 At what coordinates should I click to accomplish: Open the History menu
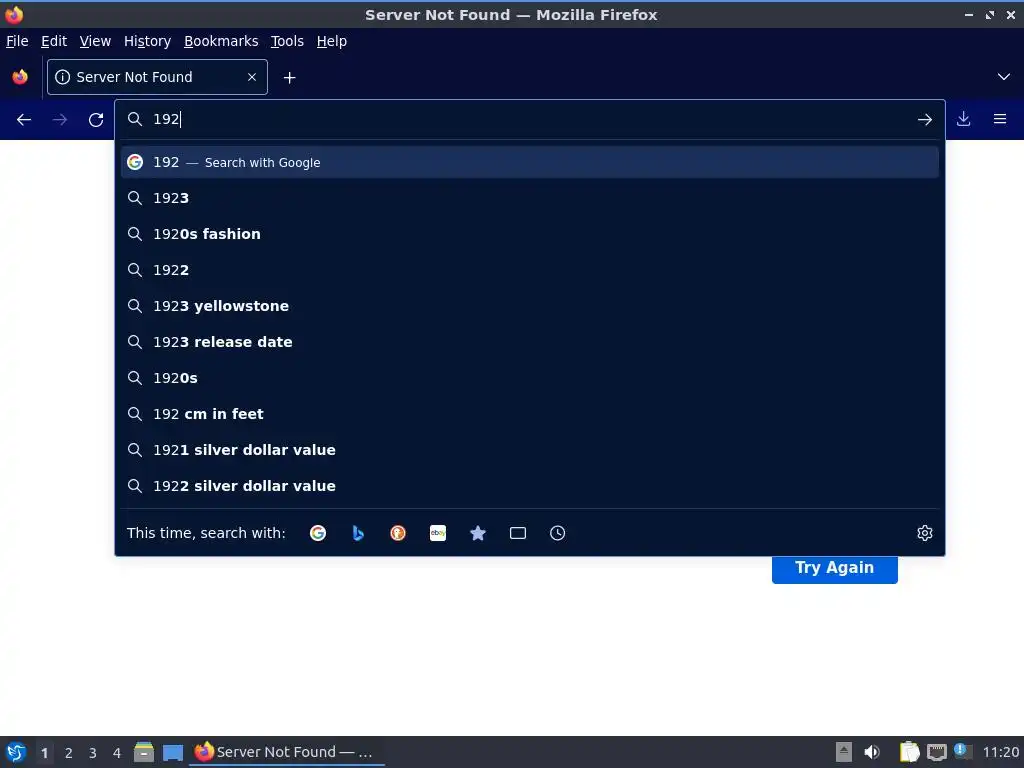pos(148,41)
